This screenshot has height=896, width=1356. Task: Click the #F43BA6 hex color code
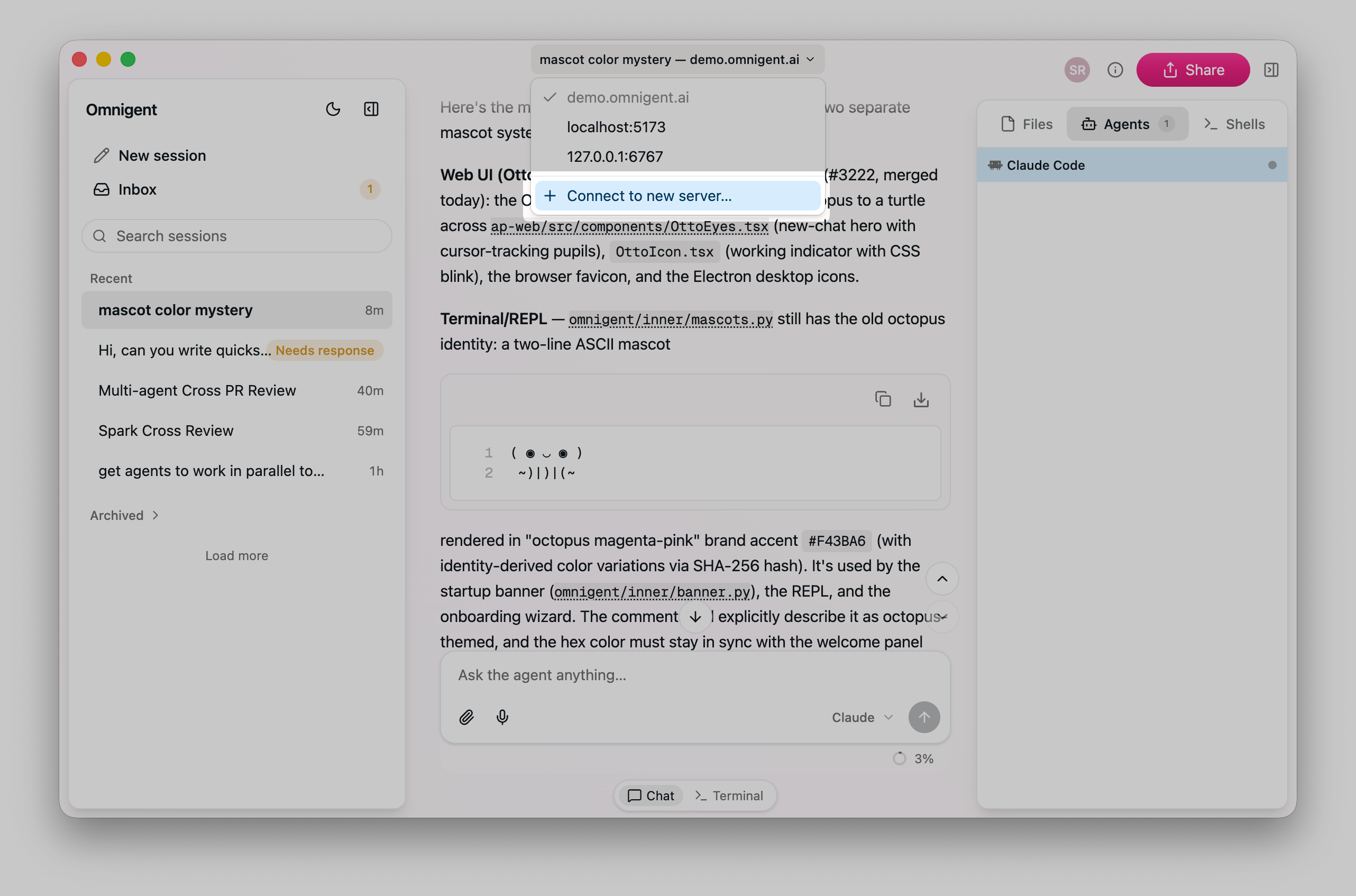836,541
